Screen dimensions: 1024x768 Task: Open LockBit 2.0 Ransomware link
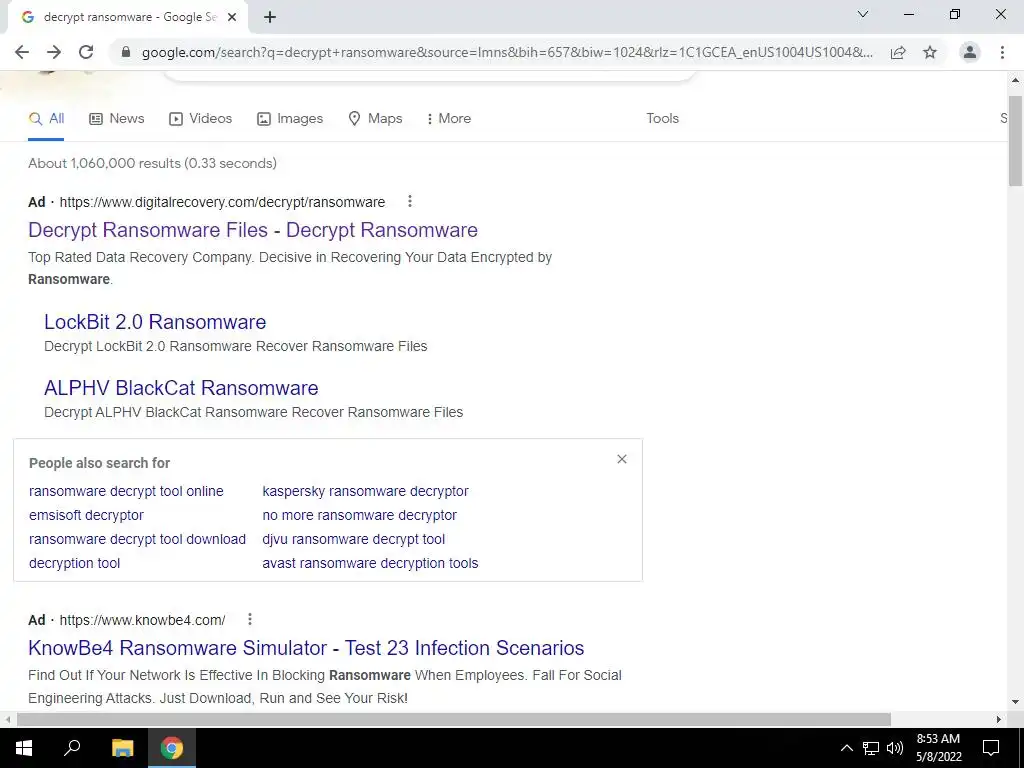point(155,322)
